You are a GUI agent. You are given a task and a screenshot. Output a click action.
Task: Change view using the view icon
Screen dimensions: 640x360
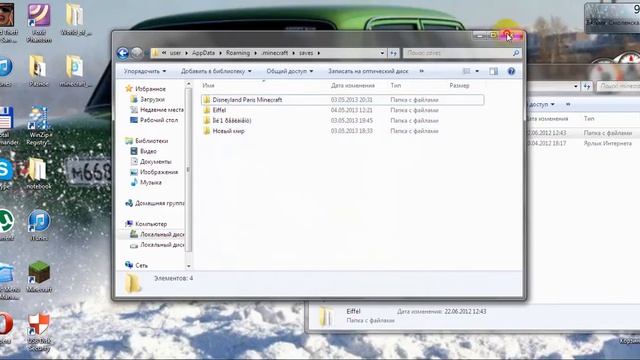point(467,71)
